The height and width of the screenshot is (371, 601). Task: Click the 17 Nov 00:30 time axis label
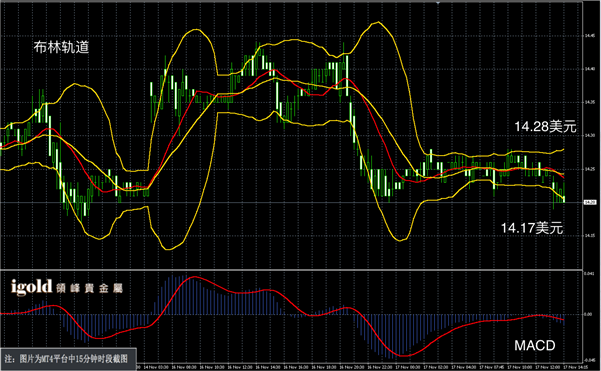point(407,367)
